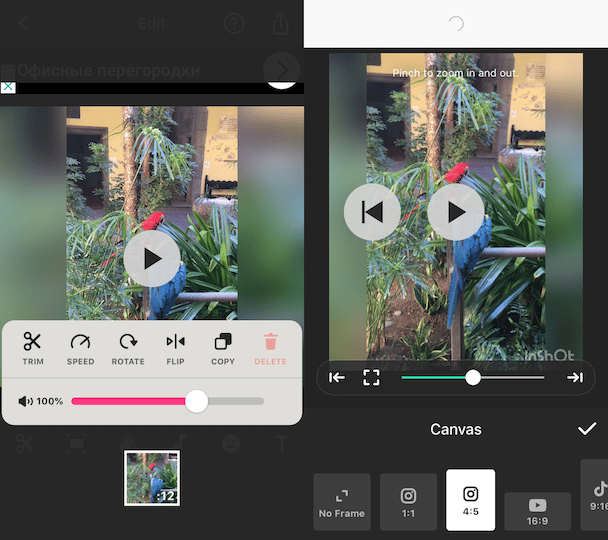Screen dimensions: 608x540
Task: Tap the Flip tool
Action: click(175, 348)
